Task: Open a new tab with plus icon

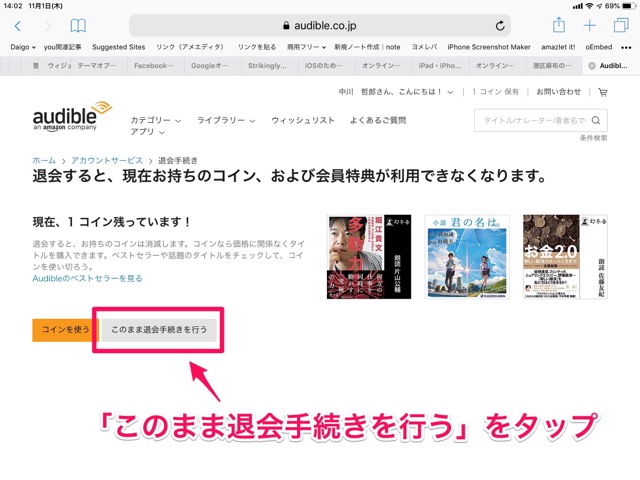Action: [590, 26]
